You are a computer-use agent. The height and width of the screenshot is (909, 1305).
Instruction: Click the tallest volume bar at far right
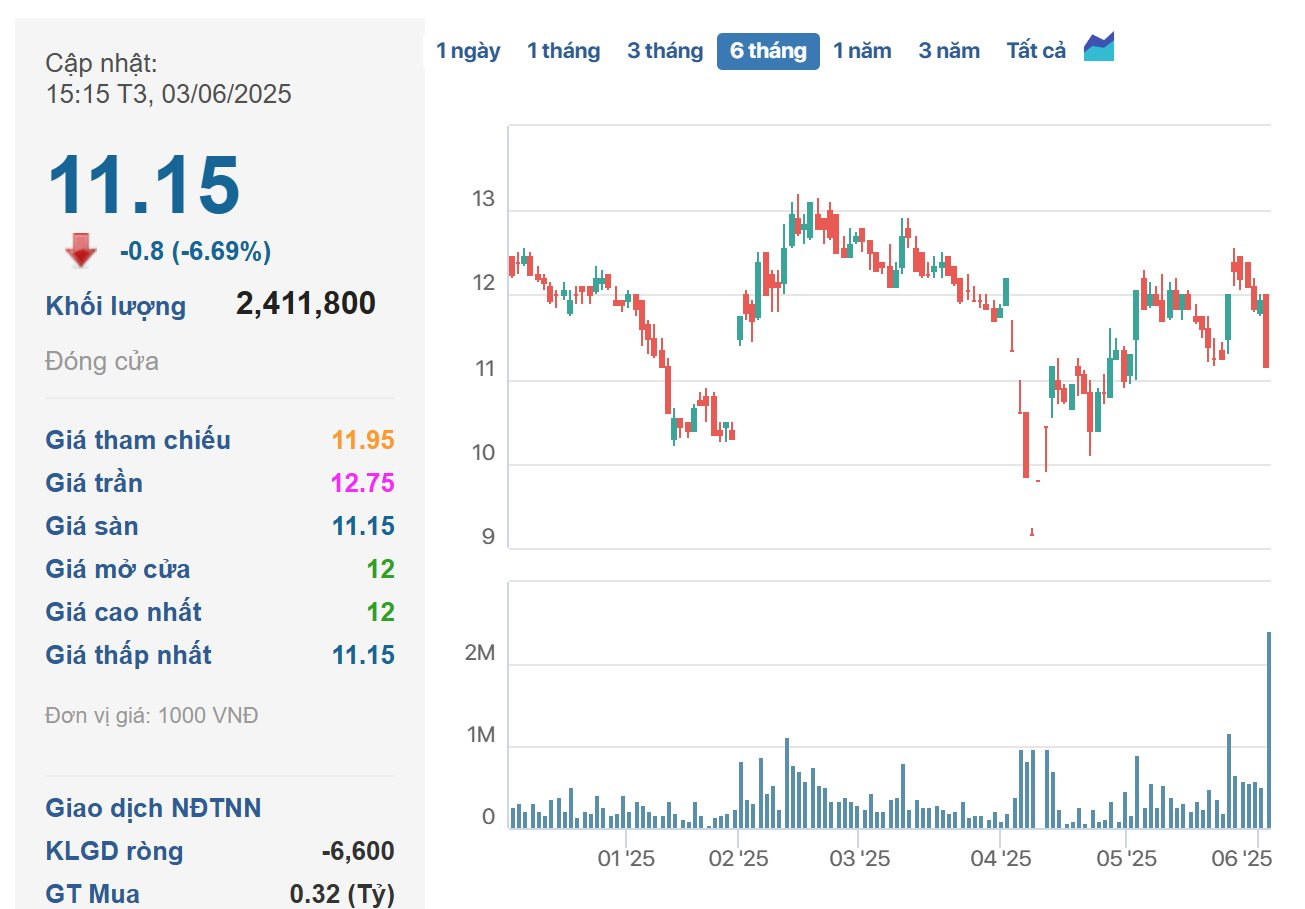(x=1268, y=730)
